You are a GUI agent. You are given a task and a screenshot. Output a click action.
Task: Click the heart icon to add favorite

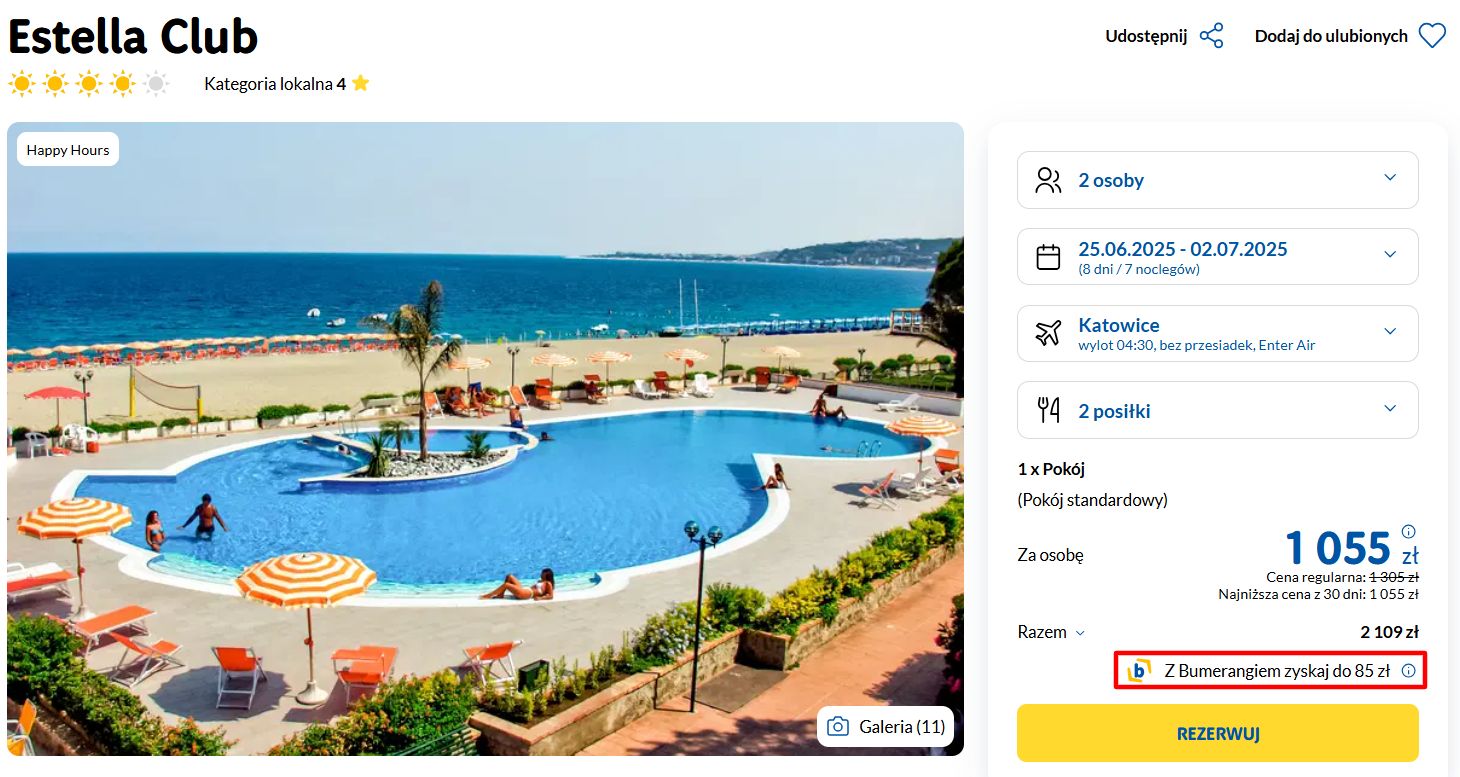tap(1432, 36)
